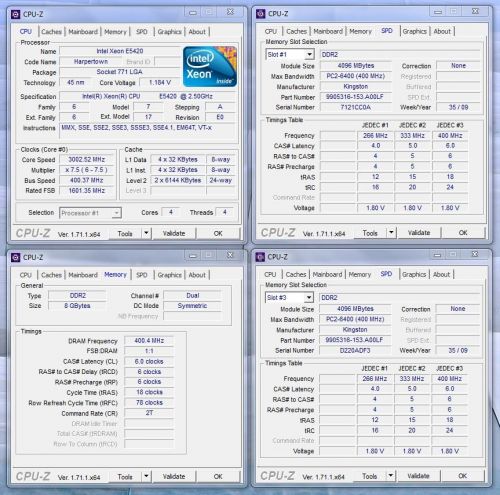This screenshot has width=500, height=495.
Task: Click the 6.0 clocks CAS# Latency value
Action: click(149, 361)
